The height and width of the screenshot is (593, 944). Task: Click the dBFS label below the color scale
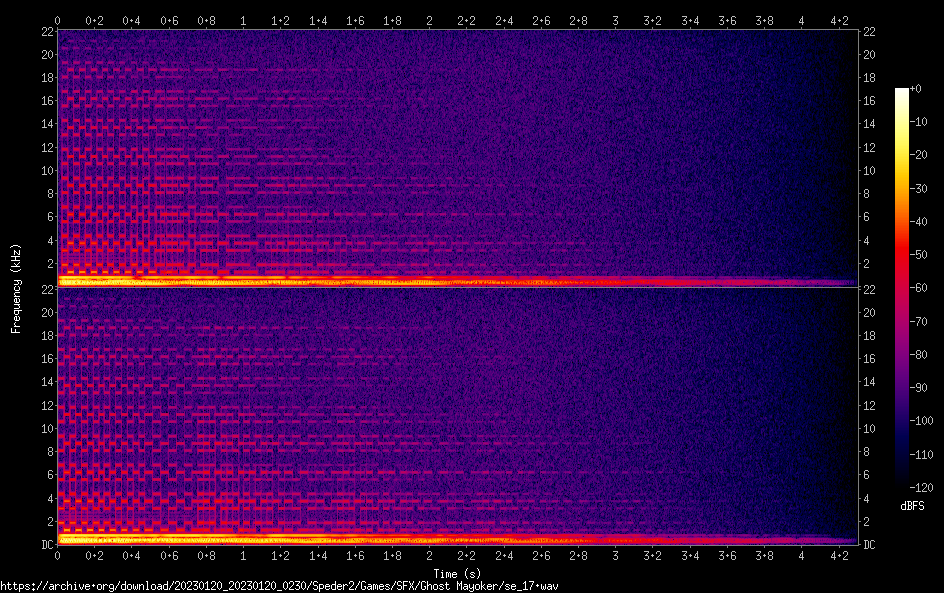pos(912,506)
